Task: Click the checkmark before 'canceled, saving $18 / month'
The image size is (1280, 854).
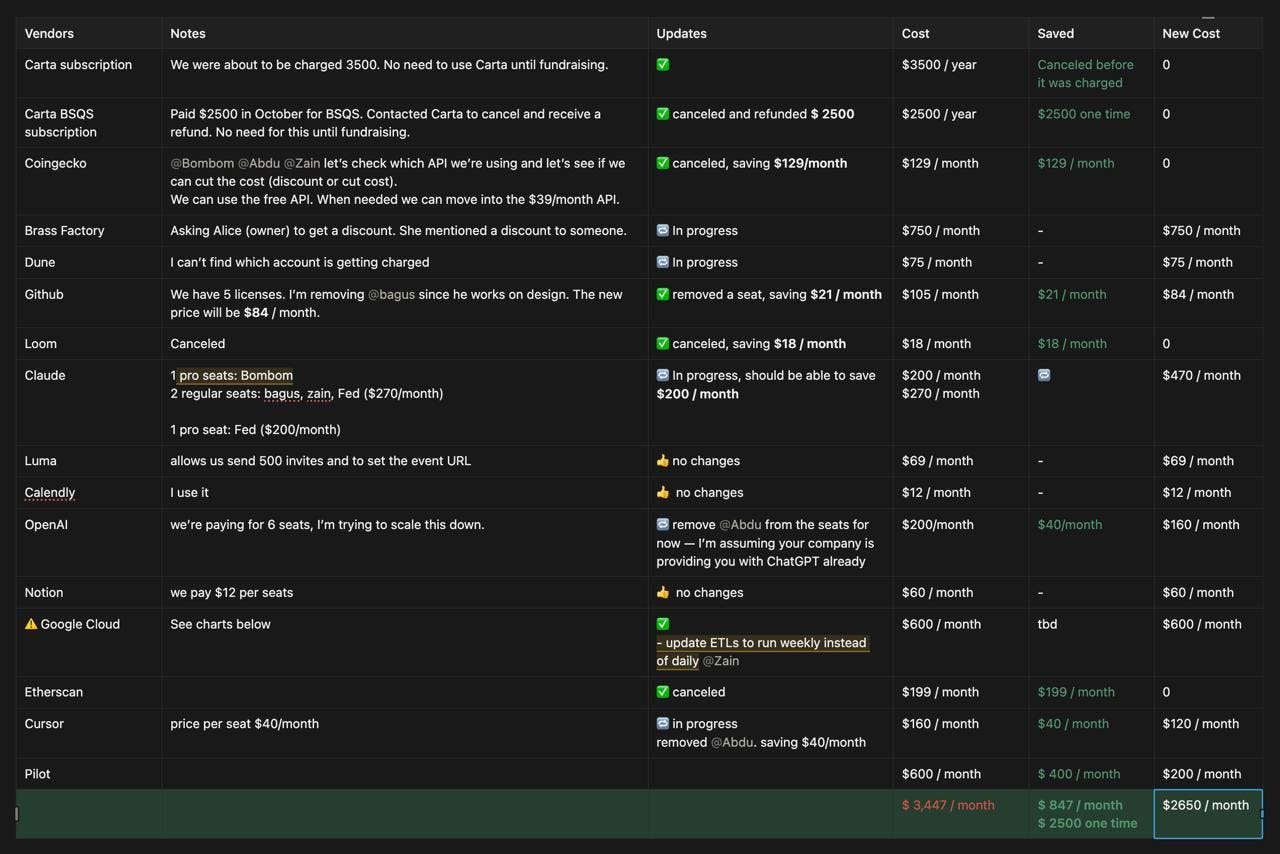Action: 662,343
